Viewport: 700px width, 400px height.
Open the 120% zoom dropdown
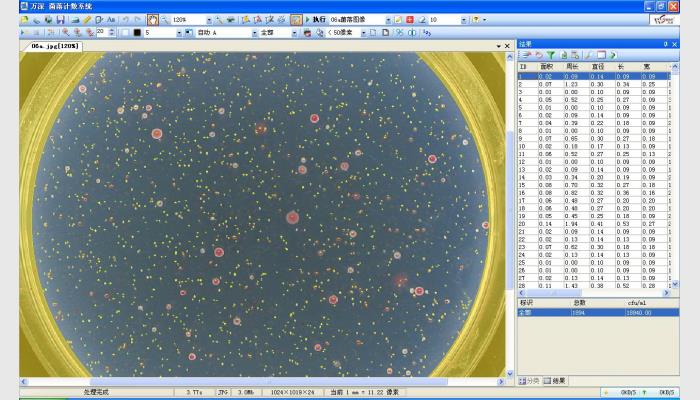click(x=208, y=19)
